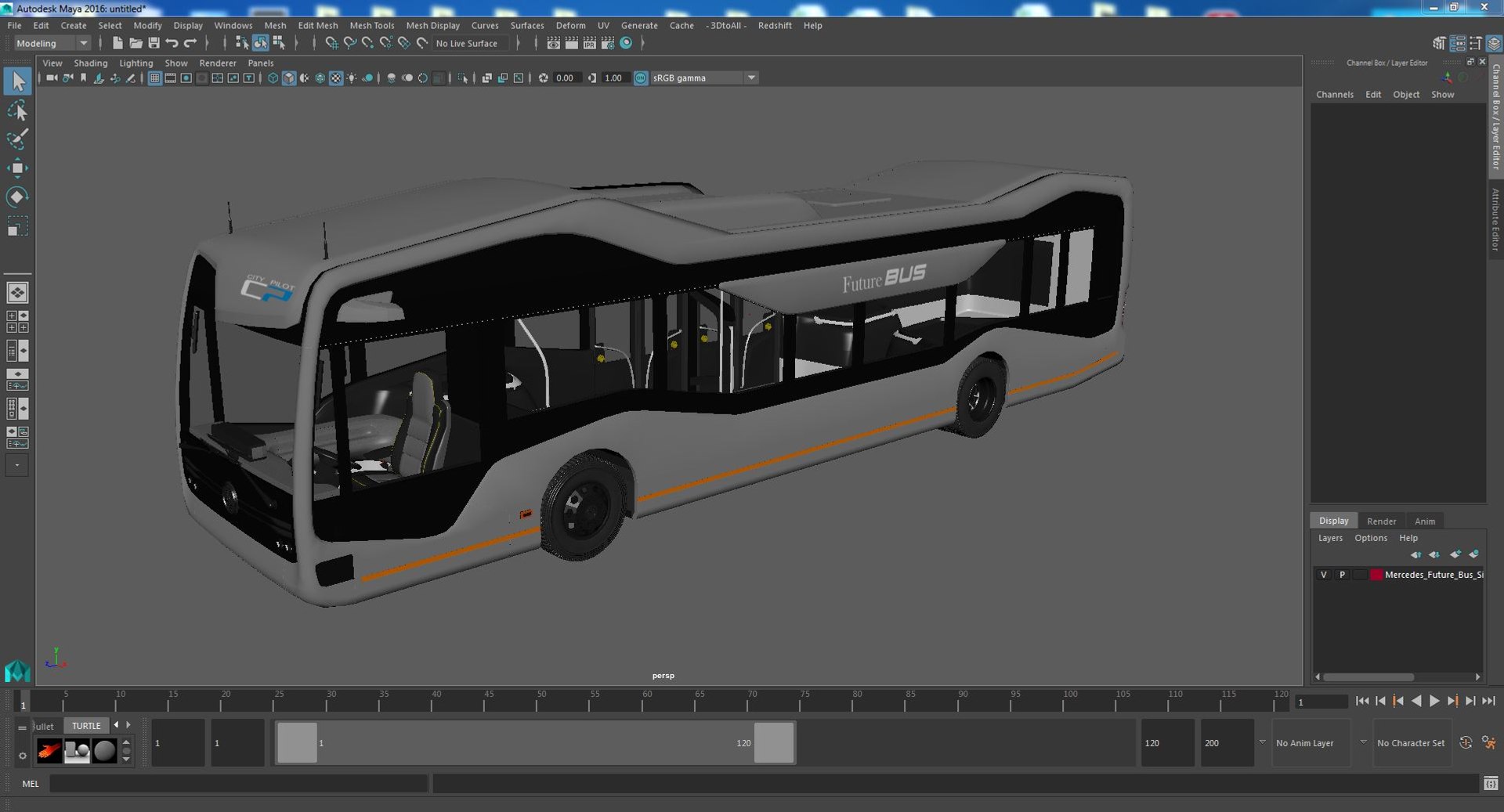Open sRGB gamma view transform dropdown
This screenshot has width=1504, height=812.
(704, 78)
